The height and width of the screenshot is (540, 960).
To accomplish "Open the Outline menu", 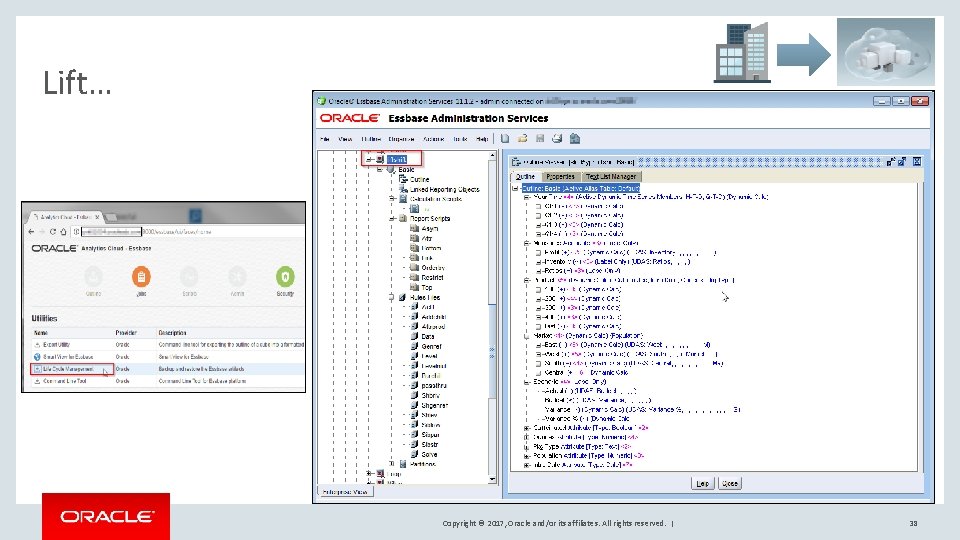I will (x=371, y=139).
